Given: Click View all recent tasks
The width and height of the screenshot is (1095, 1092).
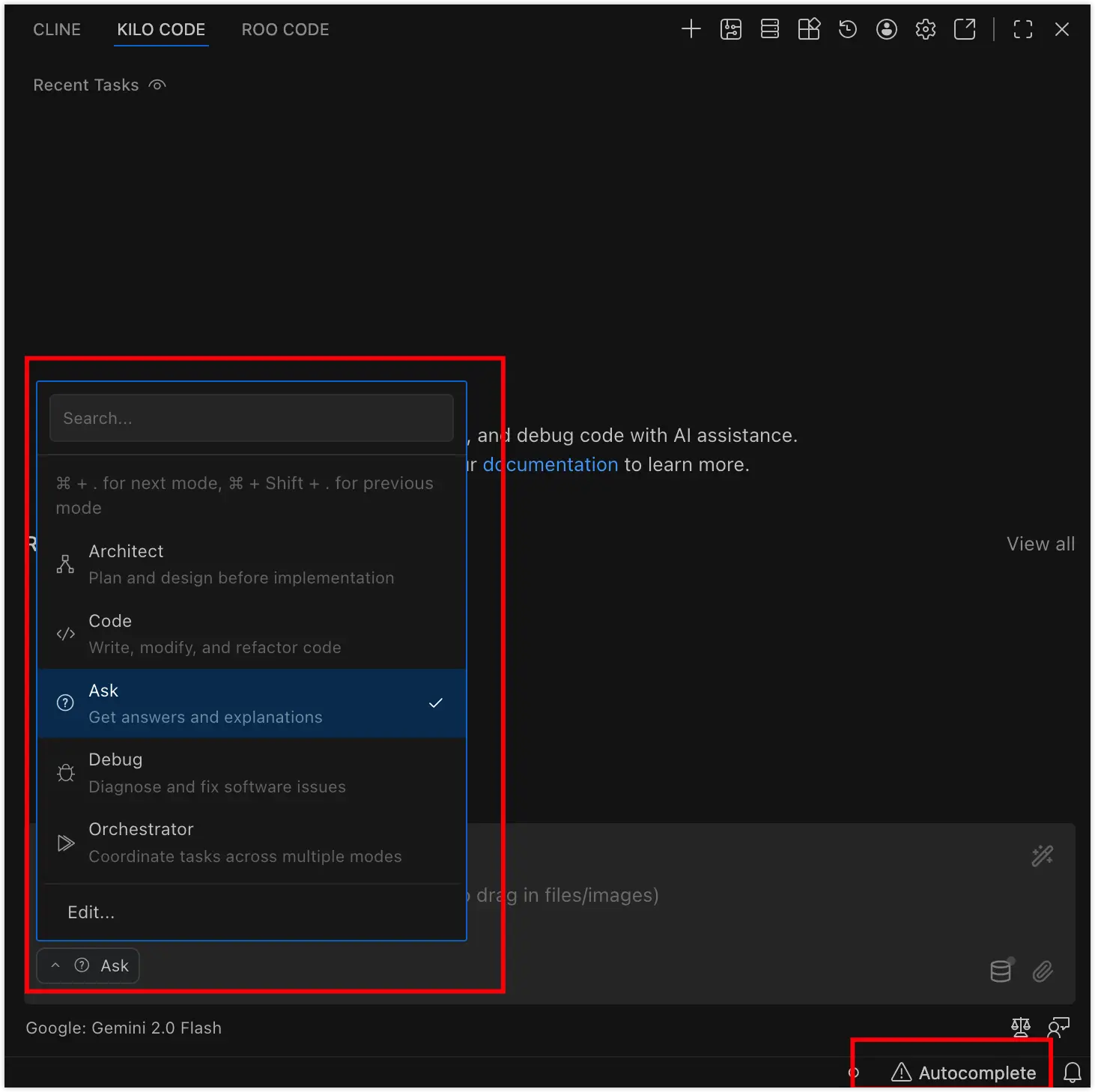Looking at the screenshot, I should (x=1040, y=544).
